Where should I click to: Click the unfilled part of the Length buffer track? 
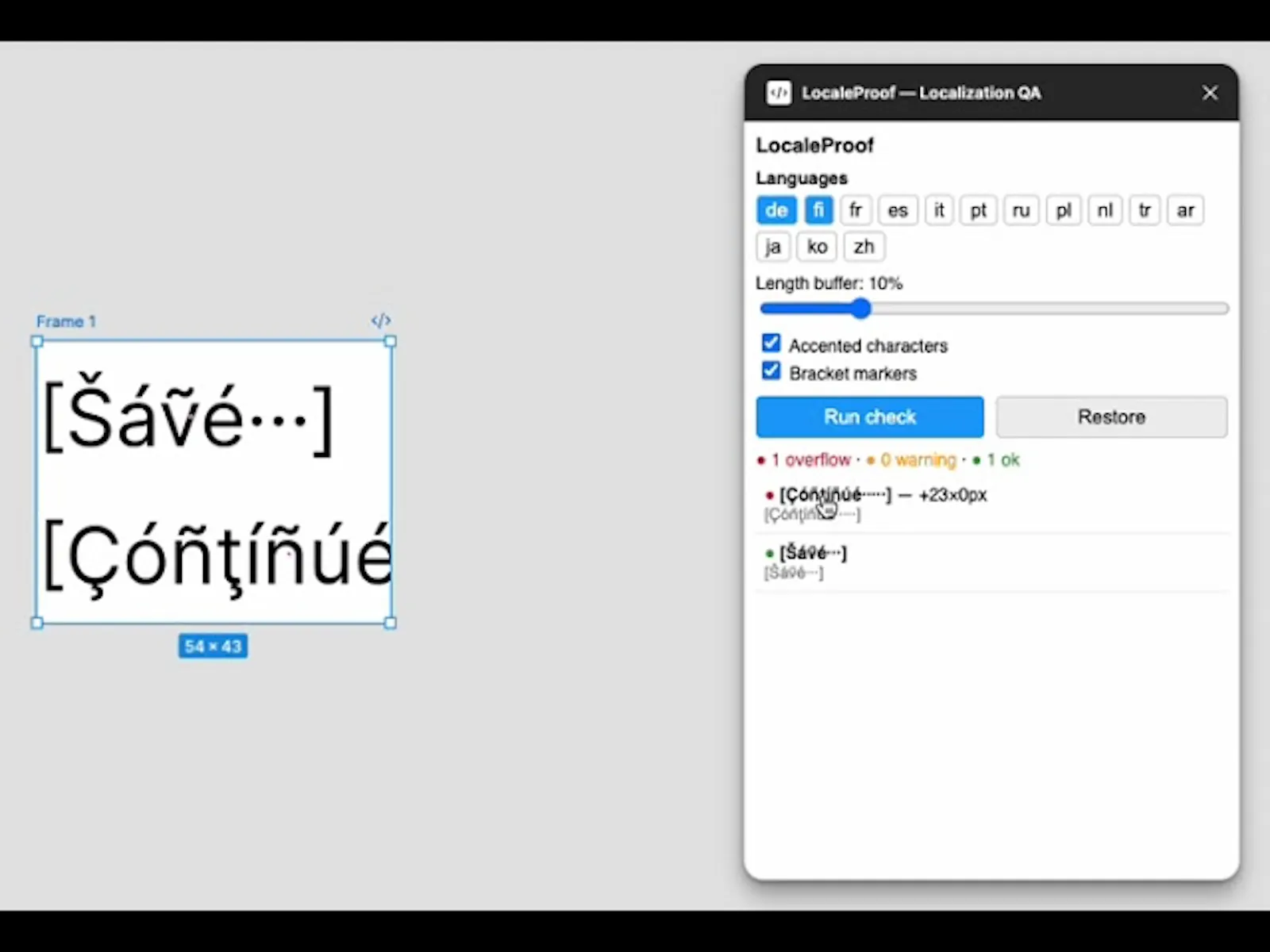pyautogui.click(x=1049, y=309)
